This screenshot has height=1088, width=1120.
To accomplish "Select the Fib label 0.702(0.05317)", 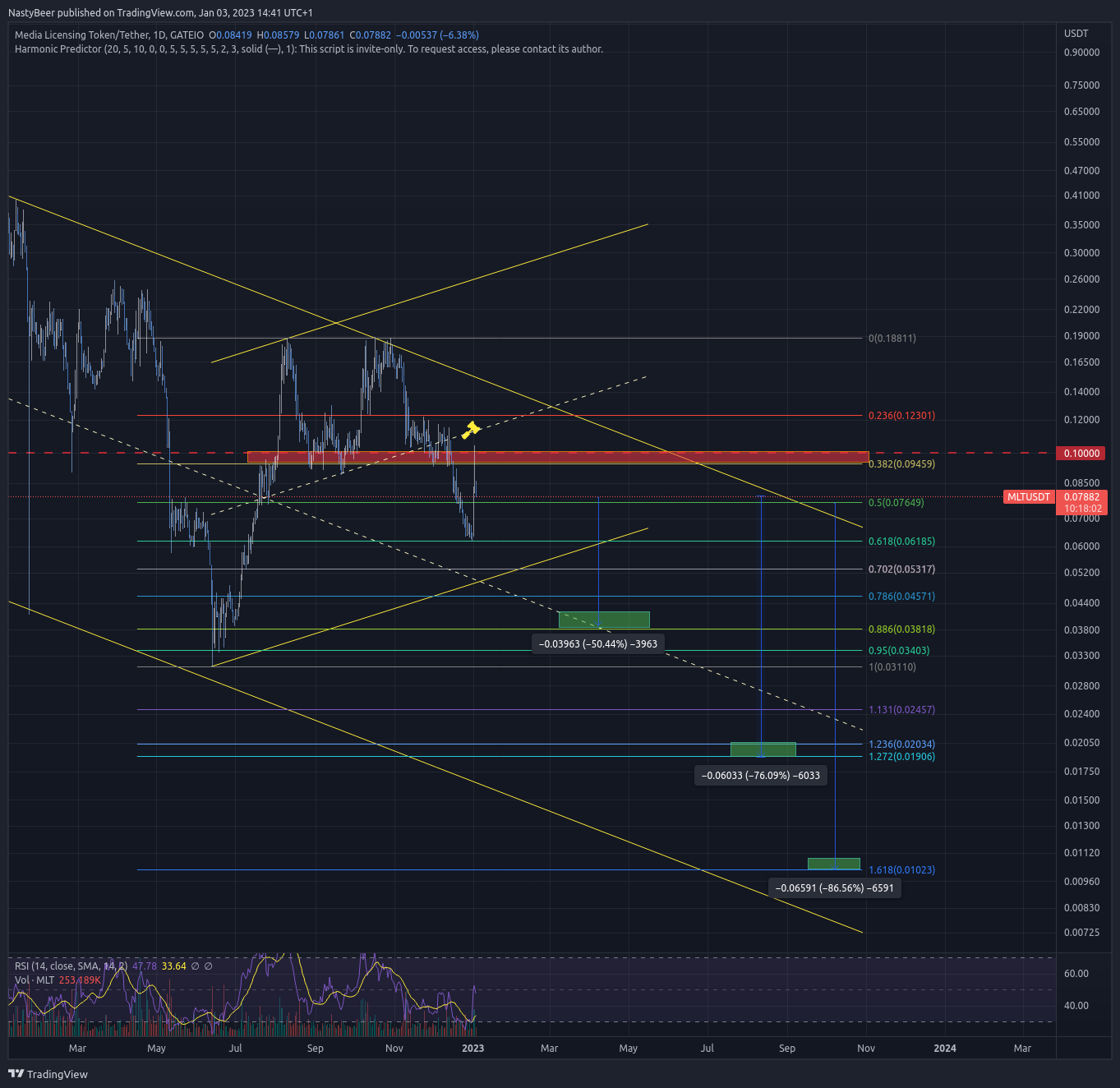I will (x=901, y=569).
